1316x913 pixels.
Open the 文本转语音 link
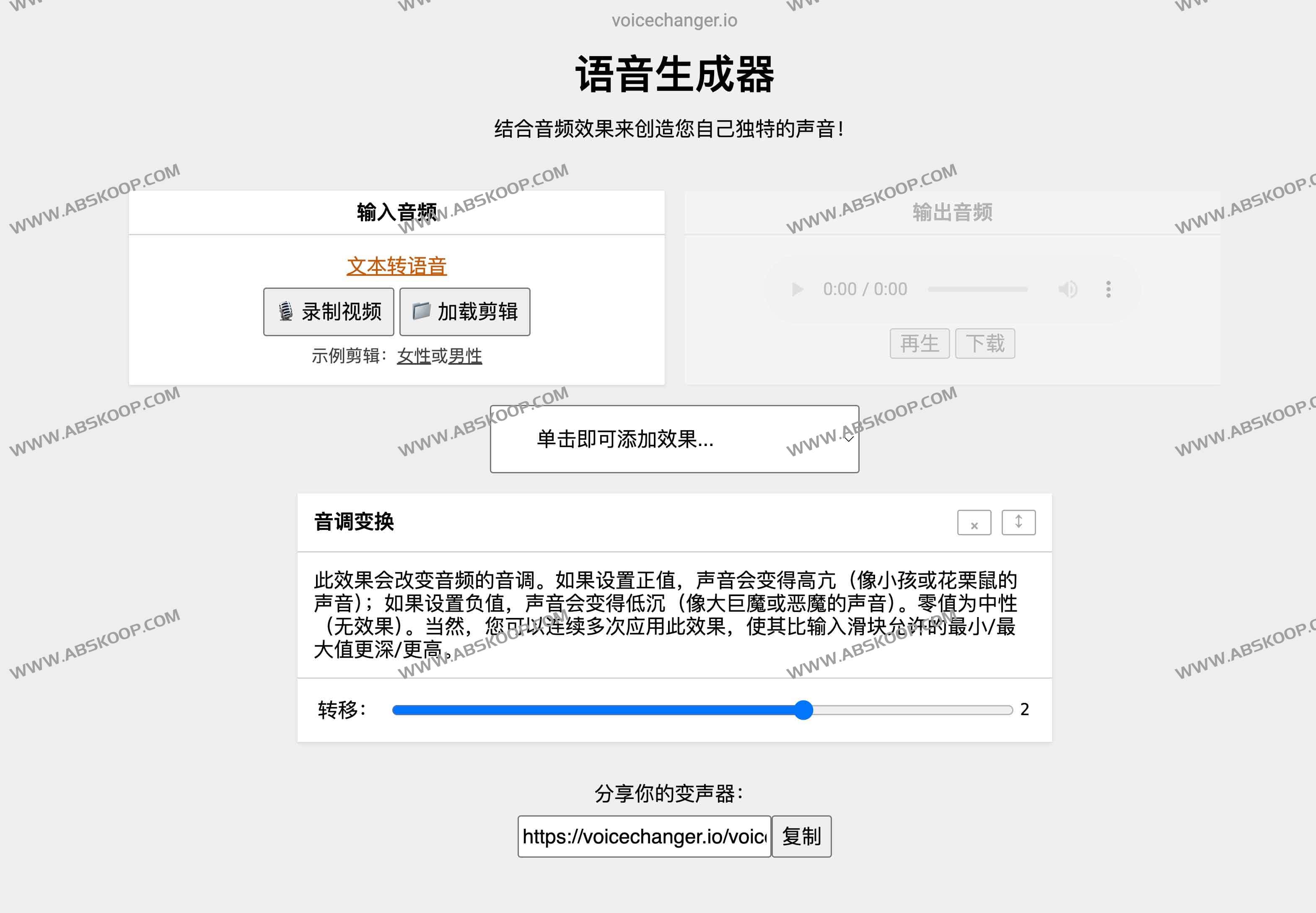click(397, 266)
